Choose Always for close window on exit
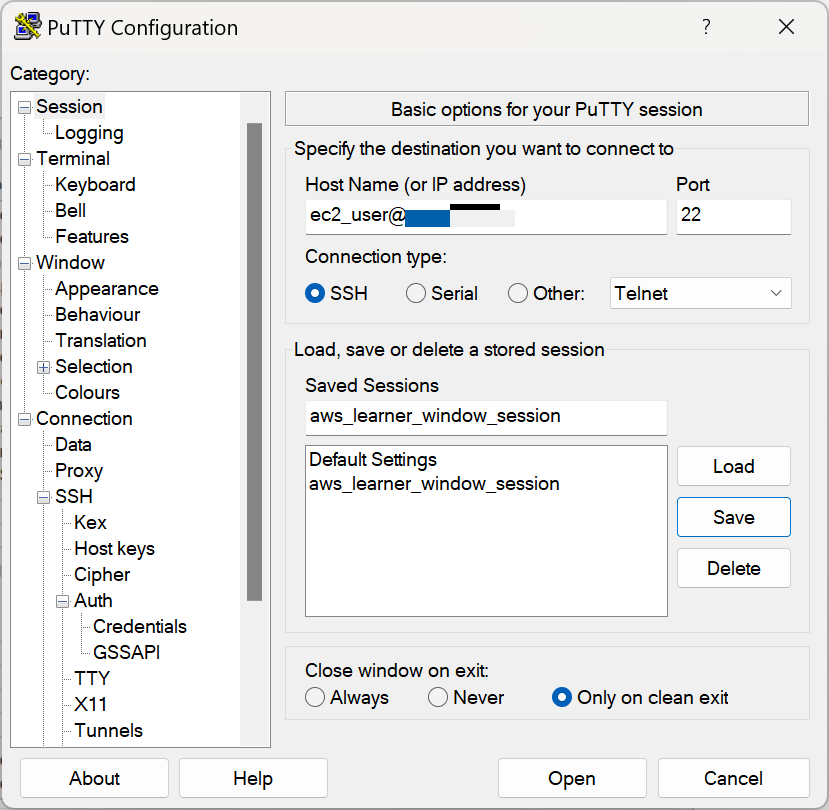The width and height of the screenshot is (829, 810). coord(315,697)
